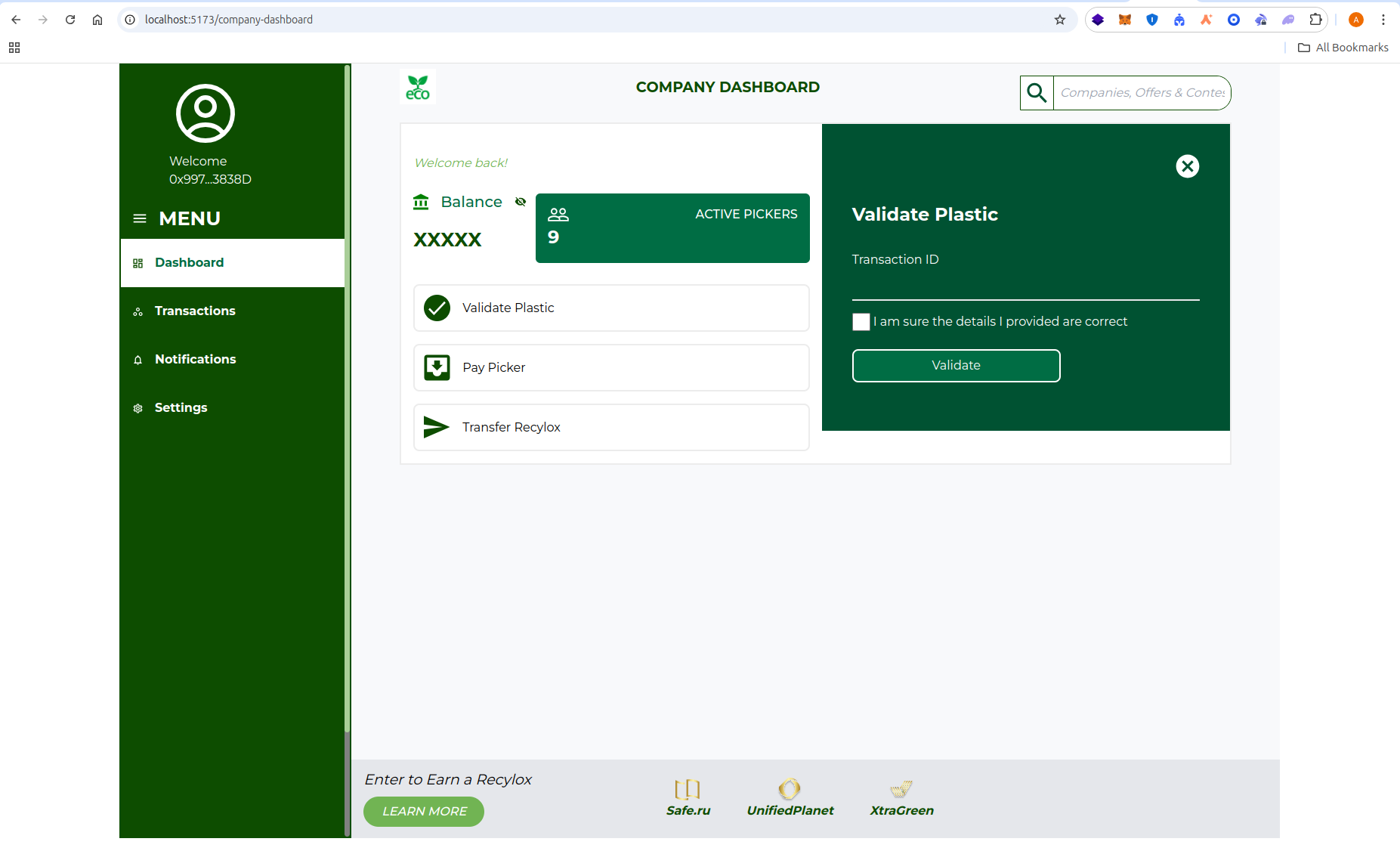This screenshot has height=854, width=1400.
Task: Click the Validate button
Action: [957, 366]
